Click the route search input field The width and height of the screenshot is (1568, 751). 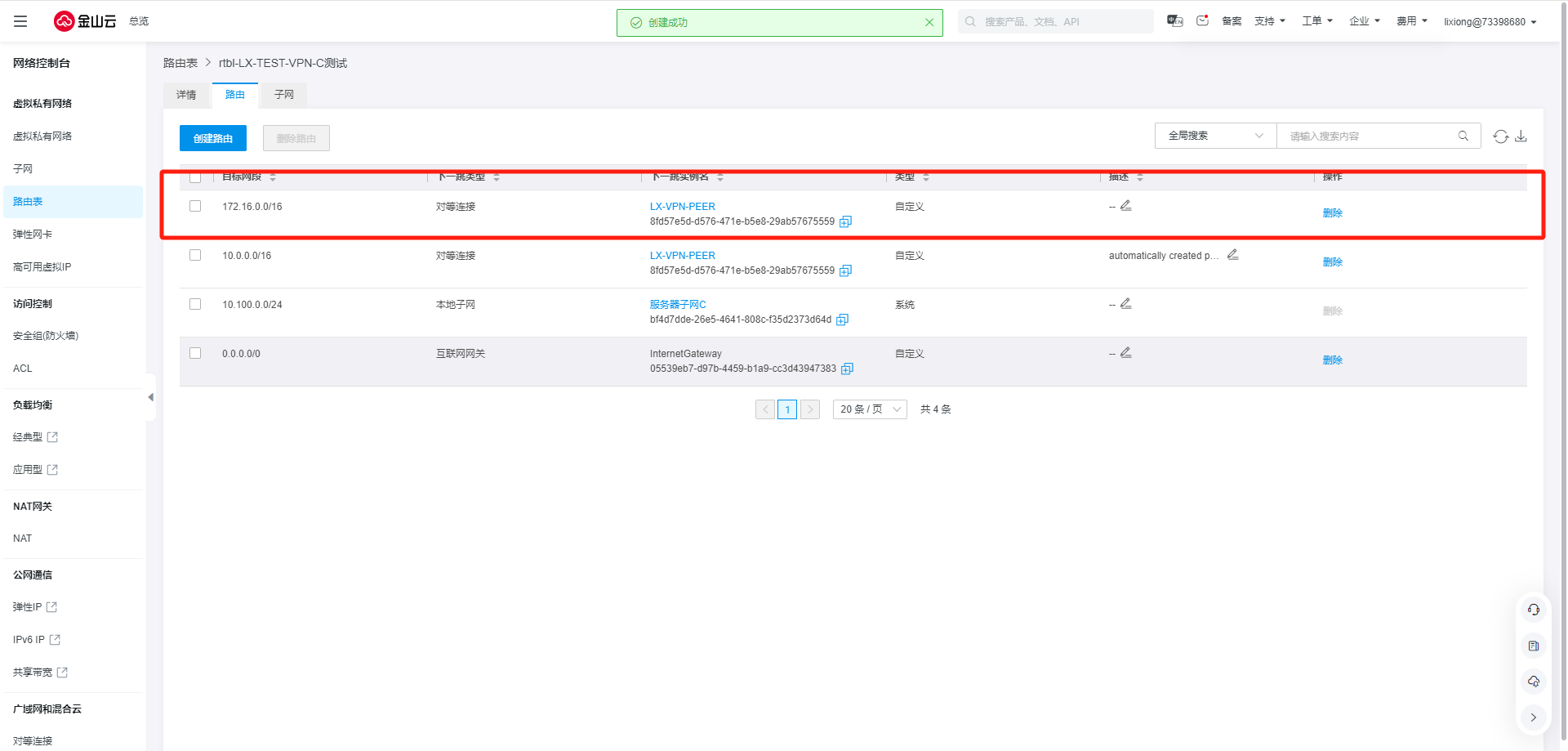(x=1368, y=136)
